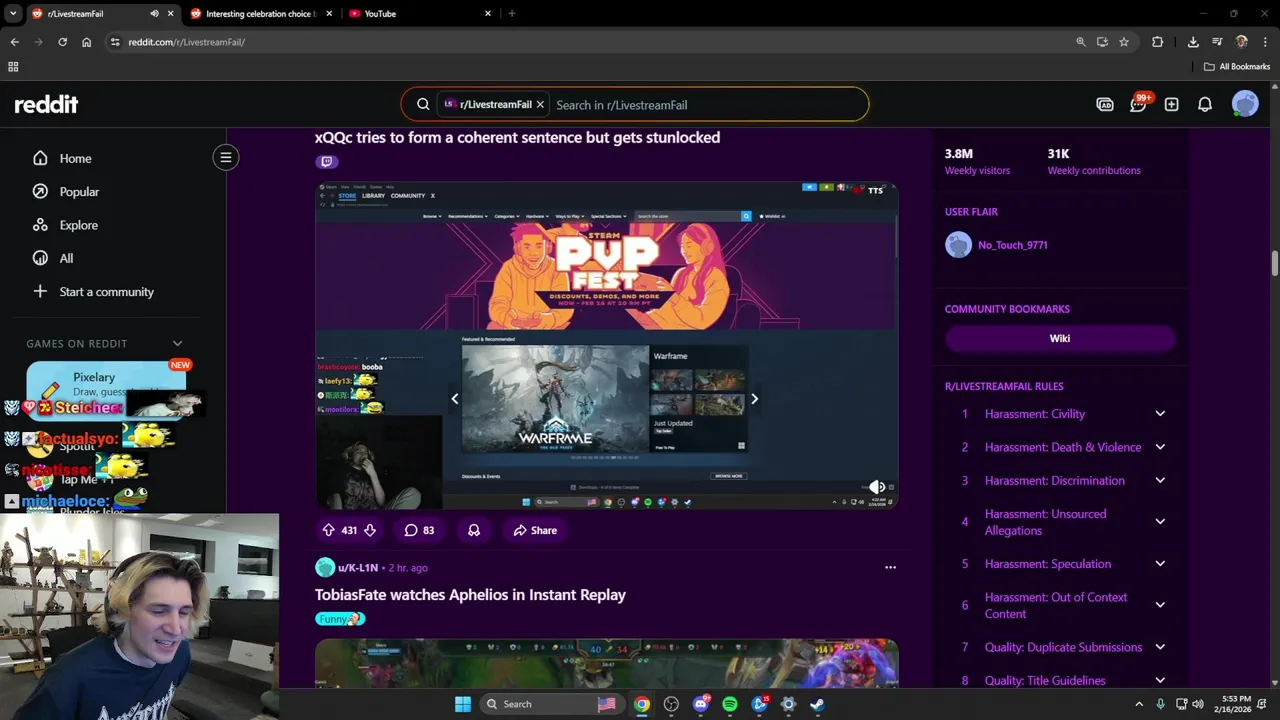The width and height of the screenshot is (1280, 720).
Task: Collapse the Reddit left navigation sidebar
Action: (x=226, y=157)
